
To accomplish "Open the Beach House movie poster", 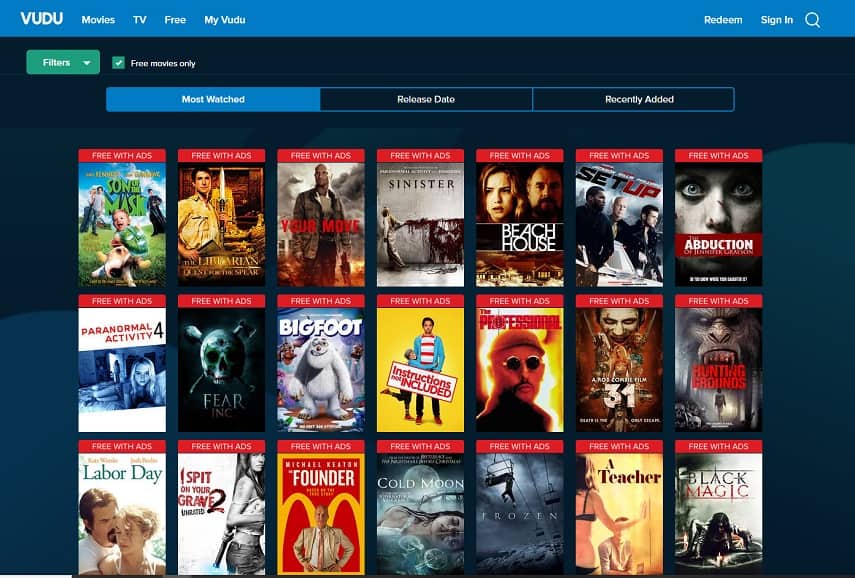I will tap(520, 225).
